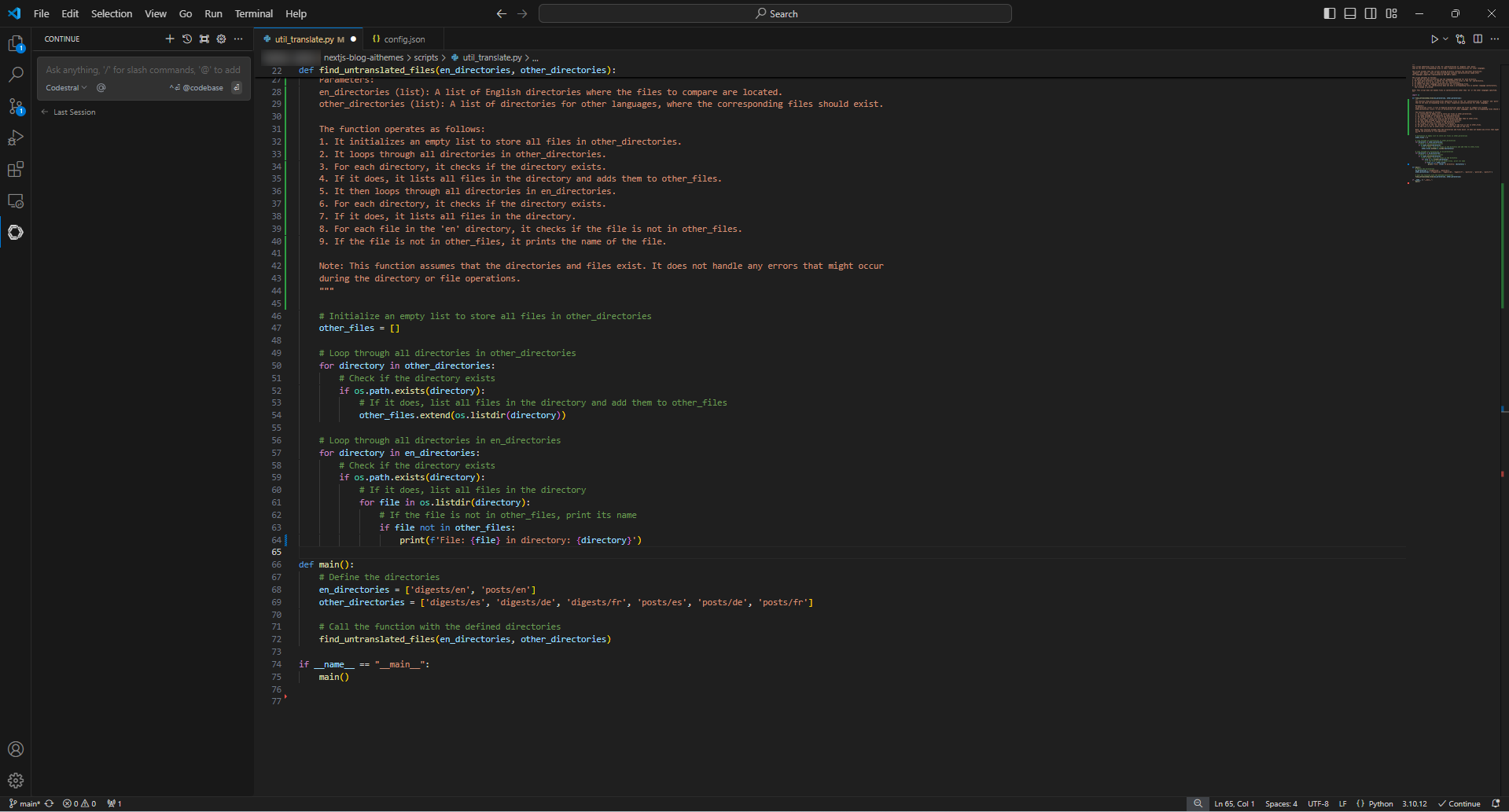Focus the Continue ask anything input

[x=143, y=70]
